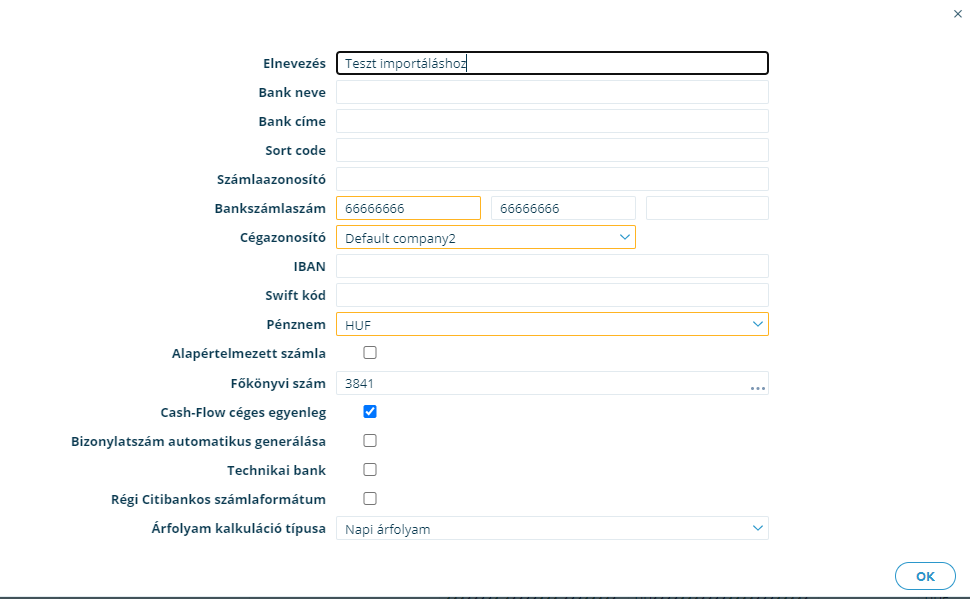Viewport: 970px width, 599px height.
Task: Select the Bank címe input field
Action: [x=552, y=121]
